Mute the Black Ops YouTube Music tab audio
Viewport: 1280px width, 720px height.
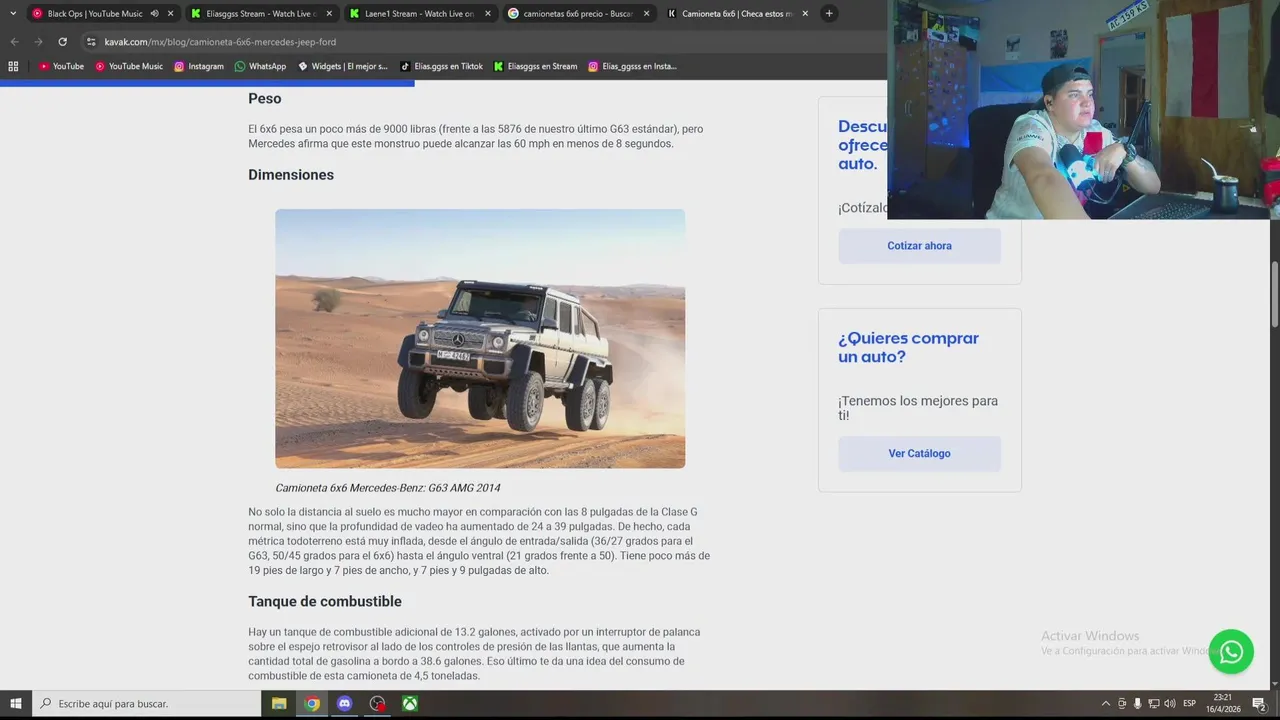(154, 14)
